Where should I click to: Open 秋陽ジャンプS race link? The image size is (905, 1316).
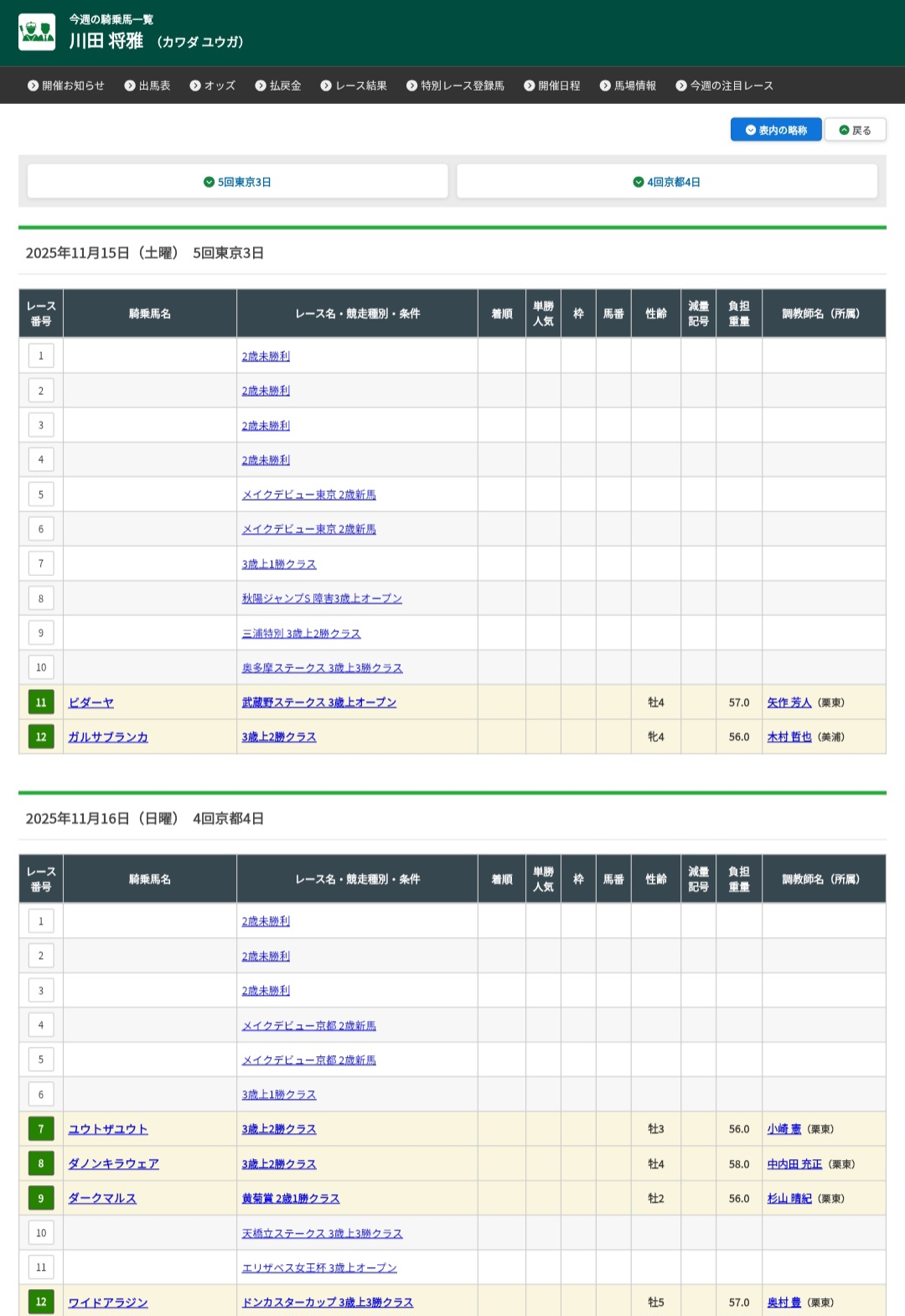click(x=322, y=598)
